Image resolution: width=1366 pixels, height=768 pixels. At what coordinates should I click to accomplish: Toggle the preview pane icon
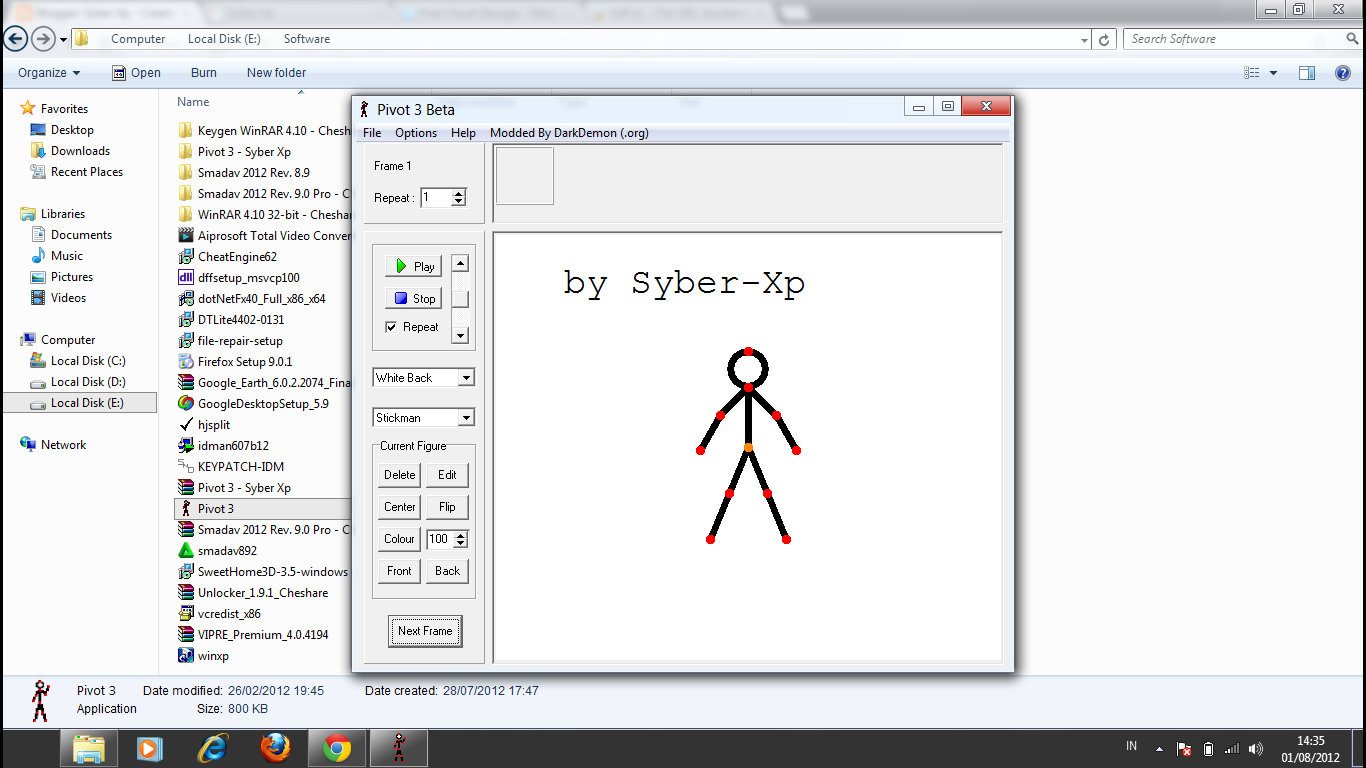point(1306,73)
